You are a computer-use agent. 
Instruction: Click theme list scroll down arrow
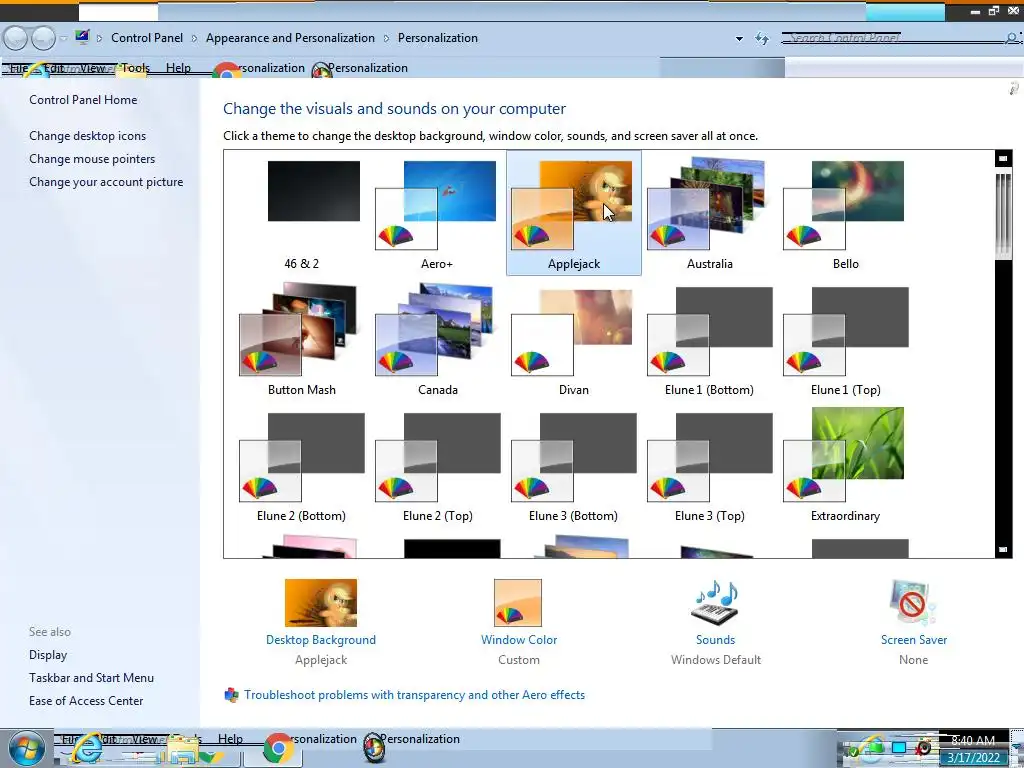[x=1003, y=550]
